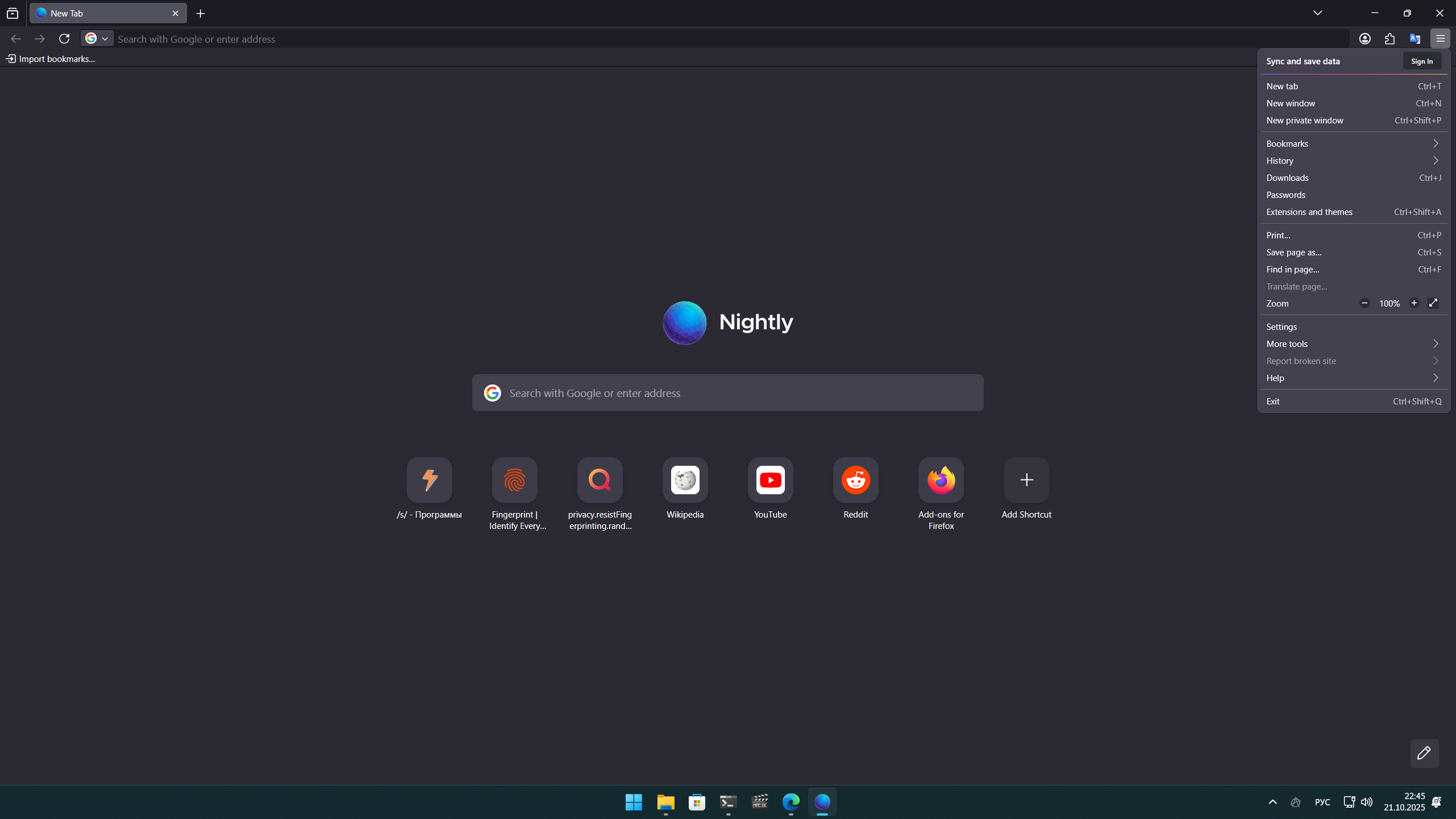1456x819 pixels.
Task: Click the page reload icon
Action: 64,38
